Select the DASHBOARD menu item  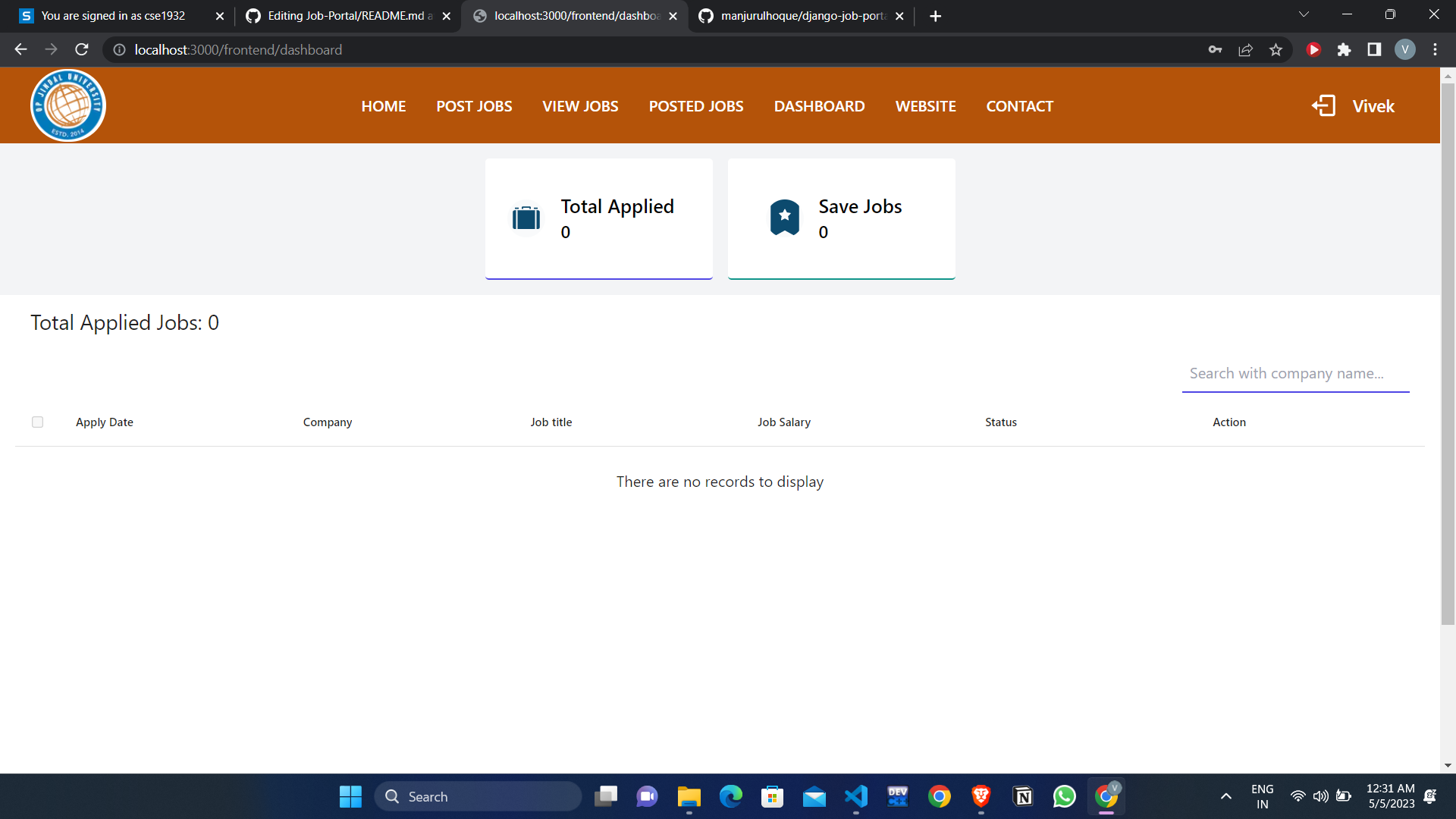pos(819,106)
